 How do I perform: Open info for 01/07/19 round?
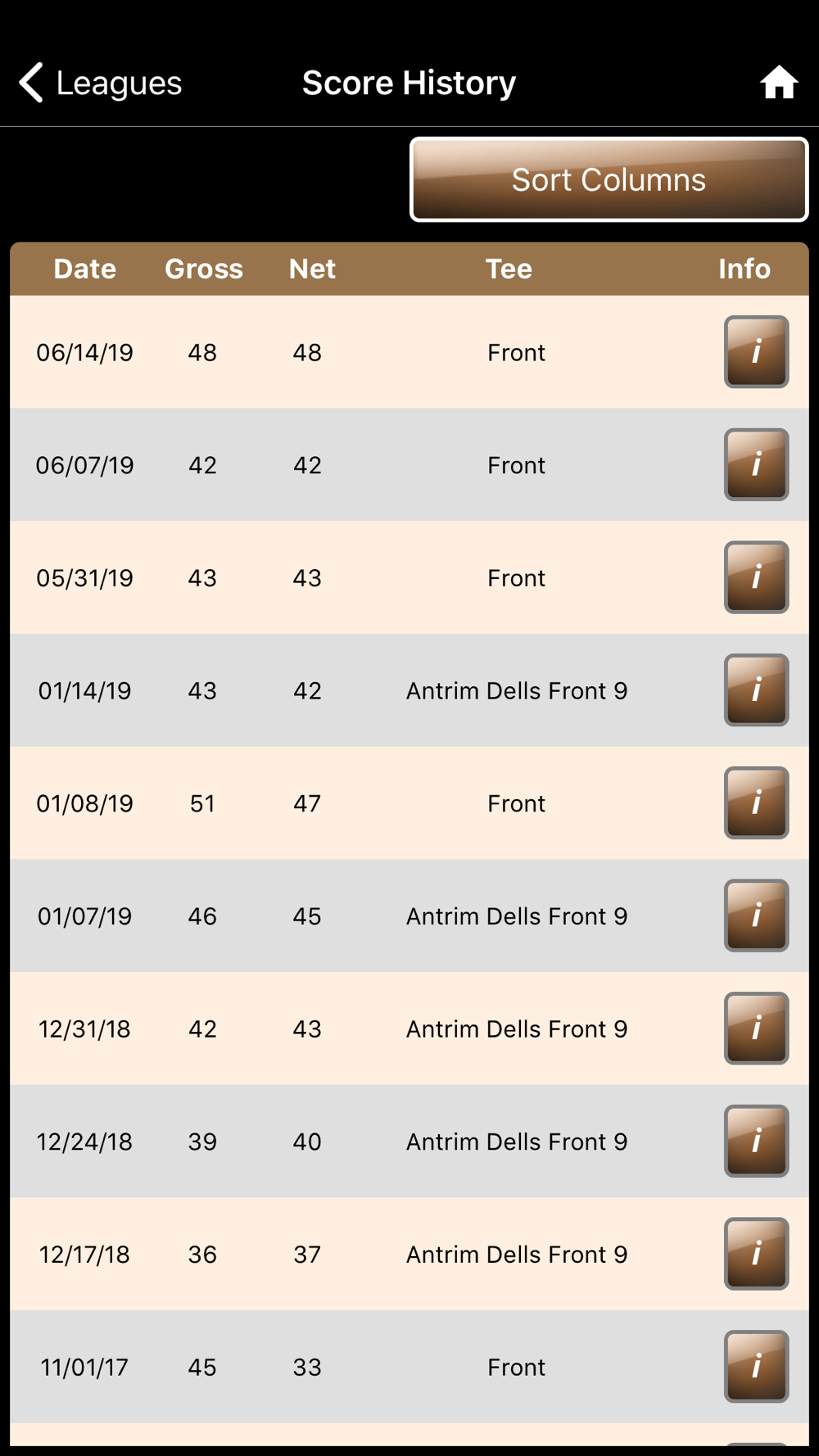[756, 916]
